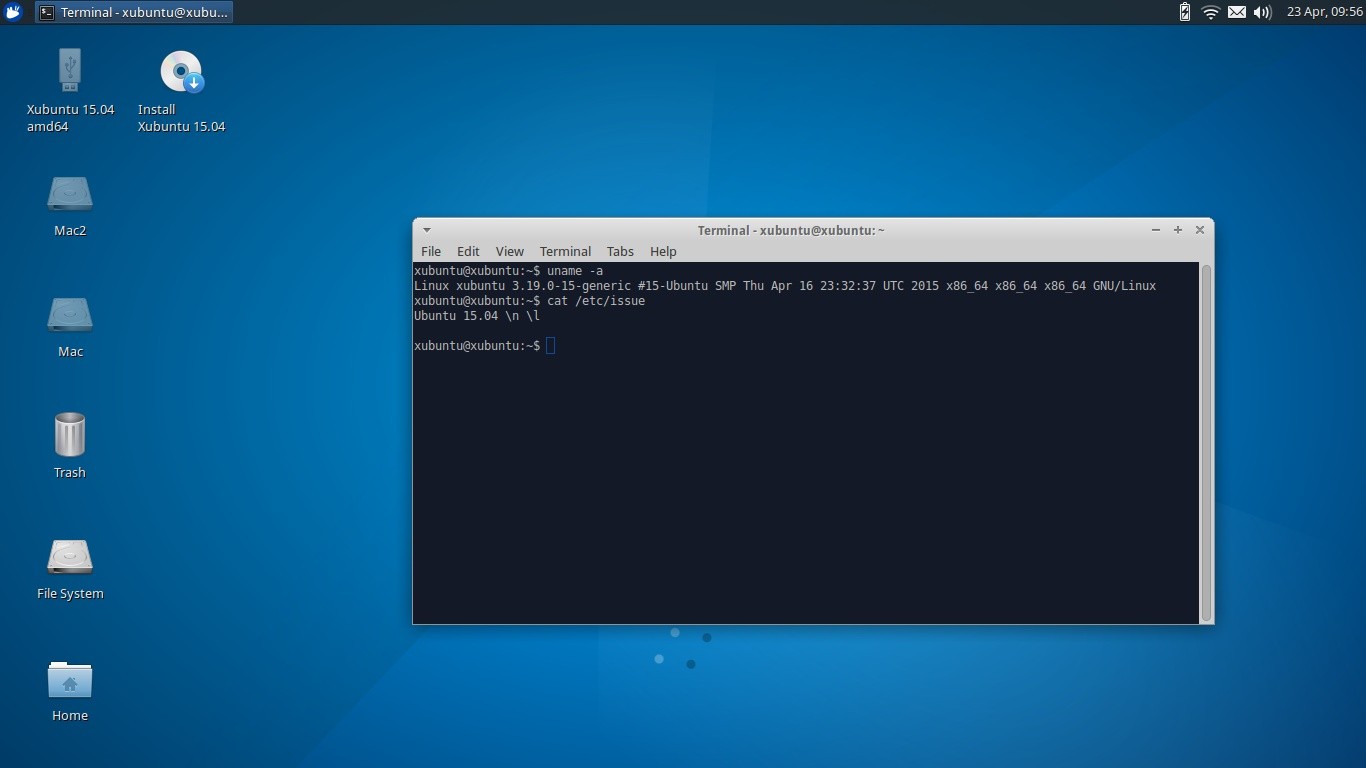Click the Linux xubuntu 3.19.0-15-generic kernel line
The height and width of the screenshot is (768, 1366).
click(x=785, y=286)
